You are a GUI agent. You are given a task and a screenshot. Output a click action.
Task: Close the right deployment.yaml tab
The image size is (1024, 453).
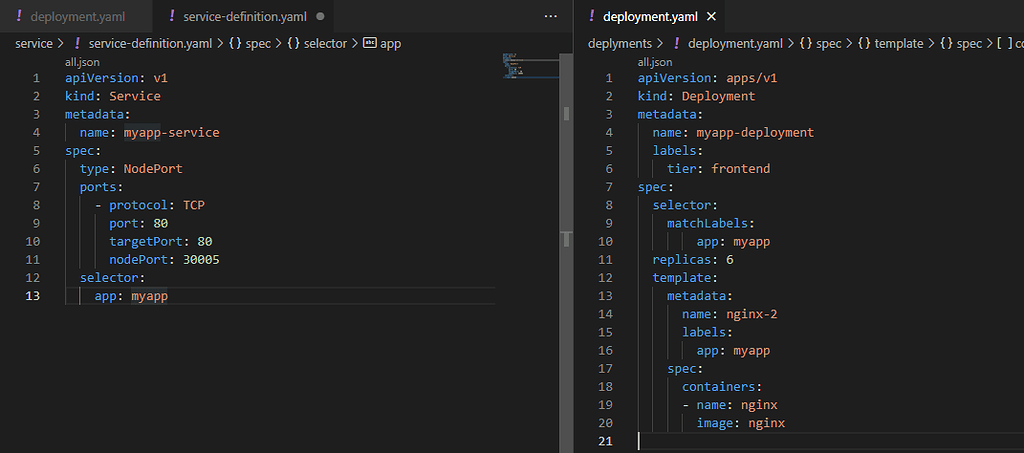(711, 17)
